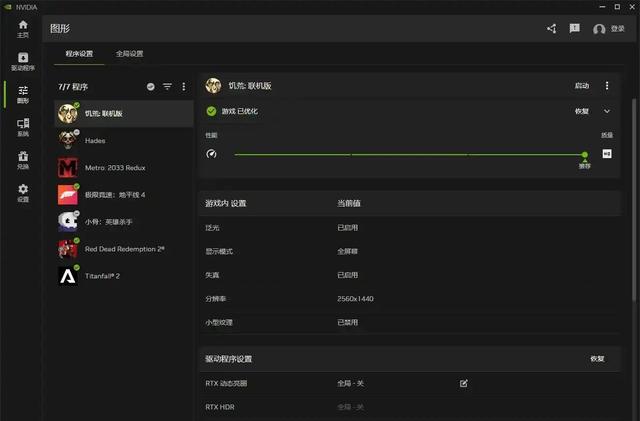The image size is (640, 421).
Task: Open the Drivers (驱动程序) sidebar page
Action: (x=23, y=62)
